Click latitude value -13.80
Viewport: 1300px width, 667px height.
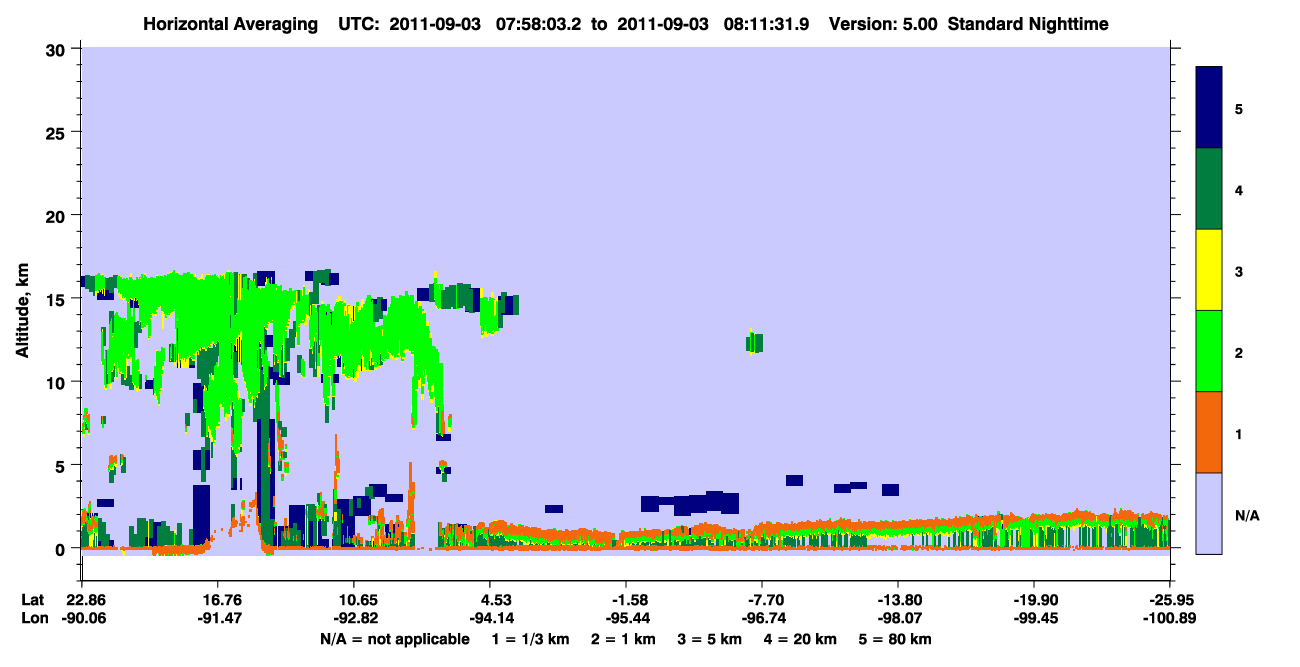(x=898, y=600)
